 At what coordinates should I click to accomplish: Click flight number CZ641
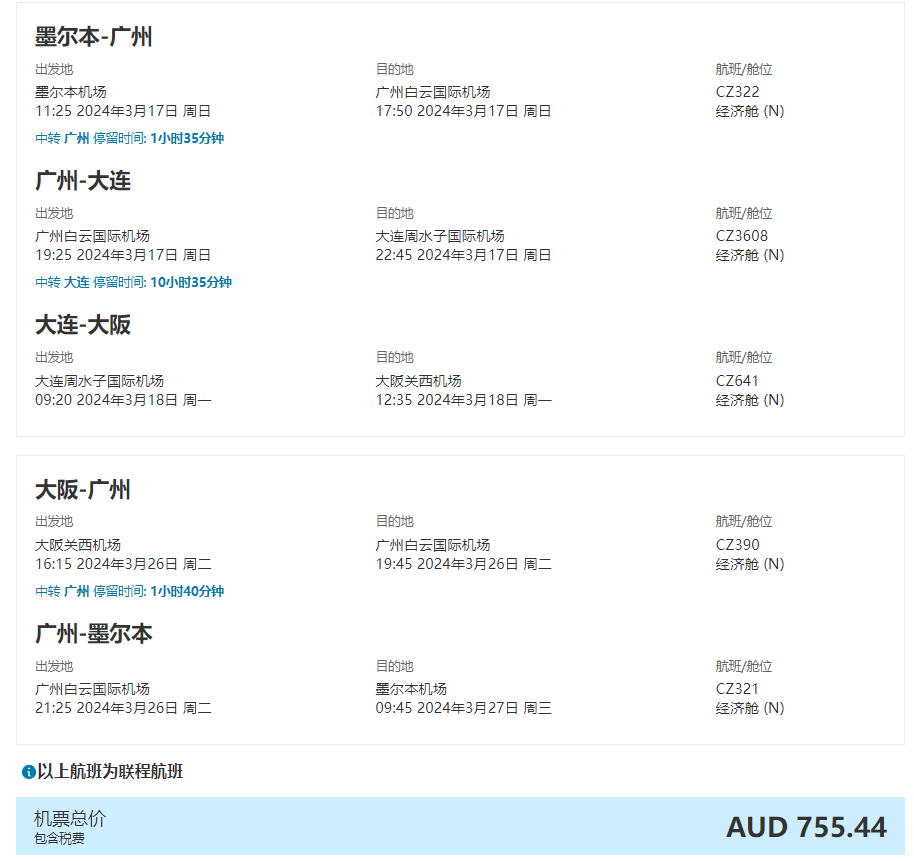click(x=737, y=380)
